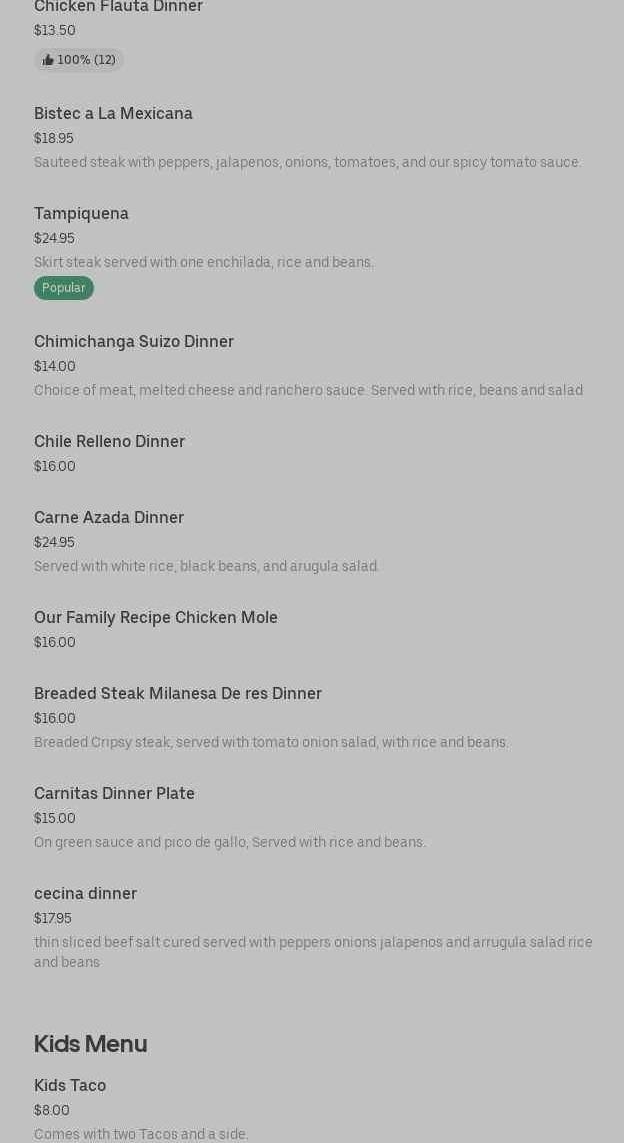The image size is (624, 1143).
Task: Click the thumbs-up 100% rating badge
Action: 79,60
